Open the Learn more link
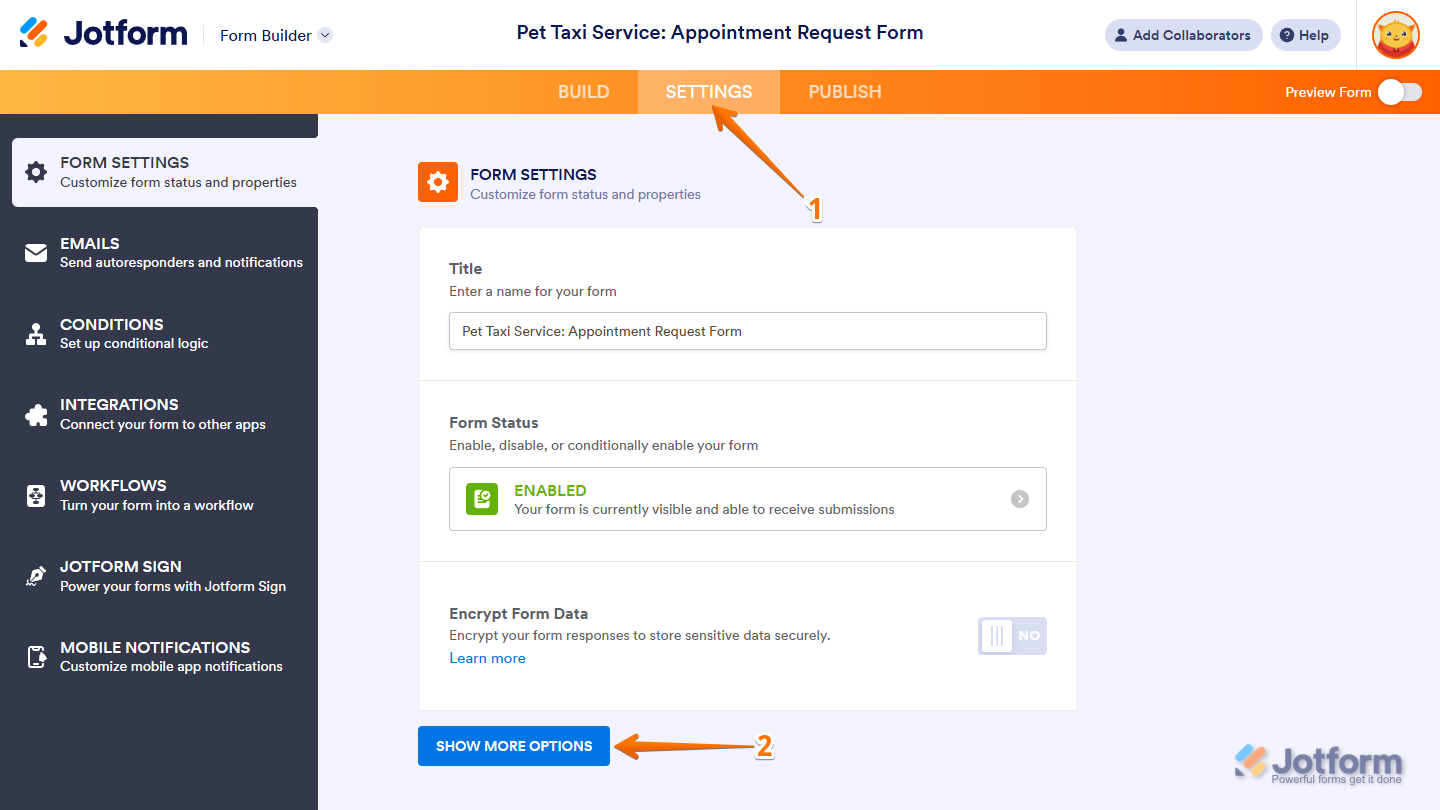 tap(487, 658)
